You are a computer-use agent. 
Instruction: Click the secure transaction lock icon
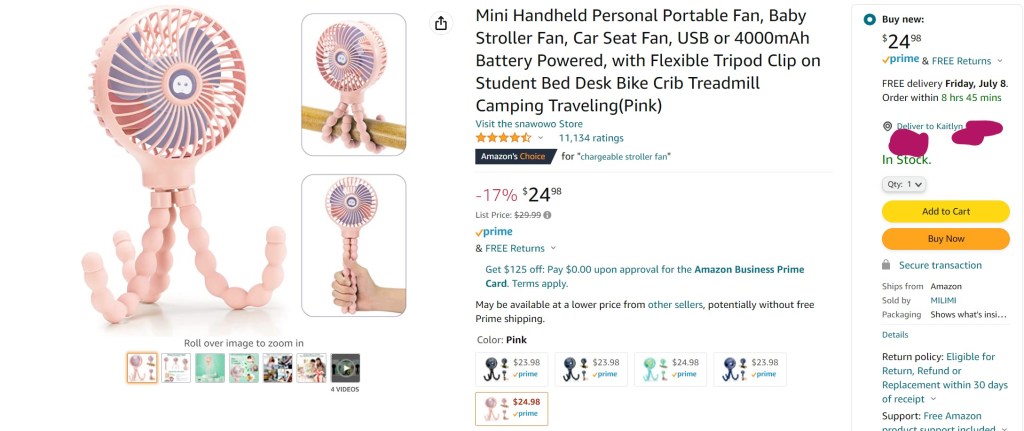[886, 265]
